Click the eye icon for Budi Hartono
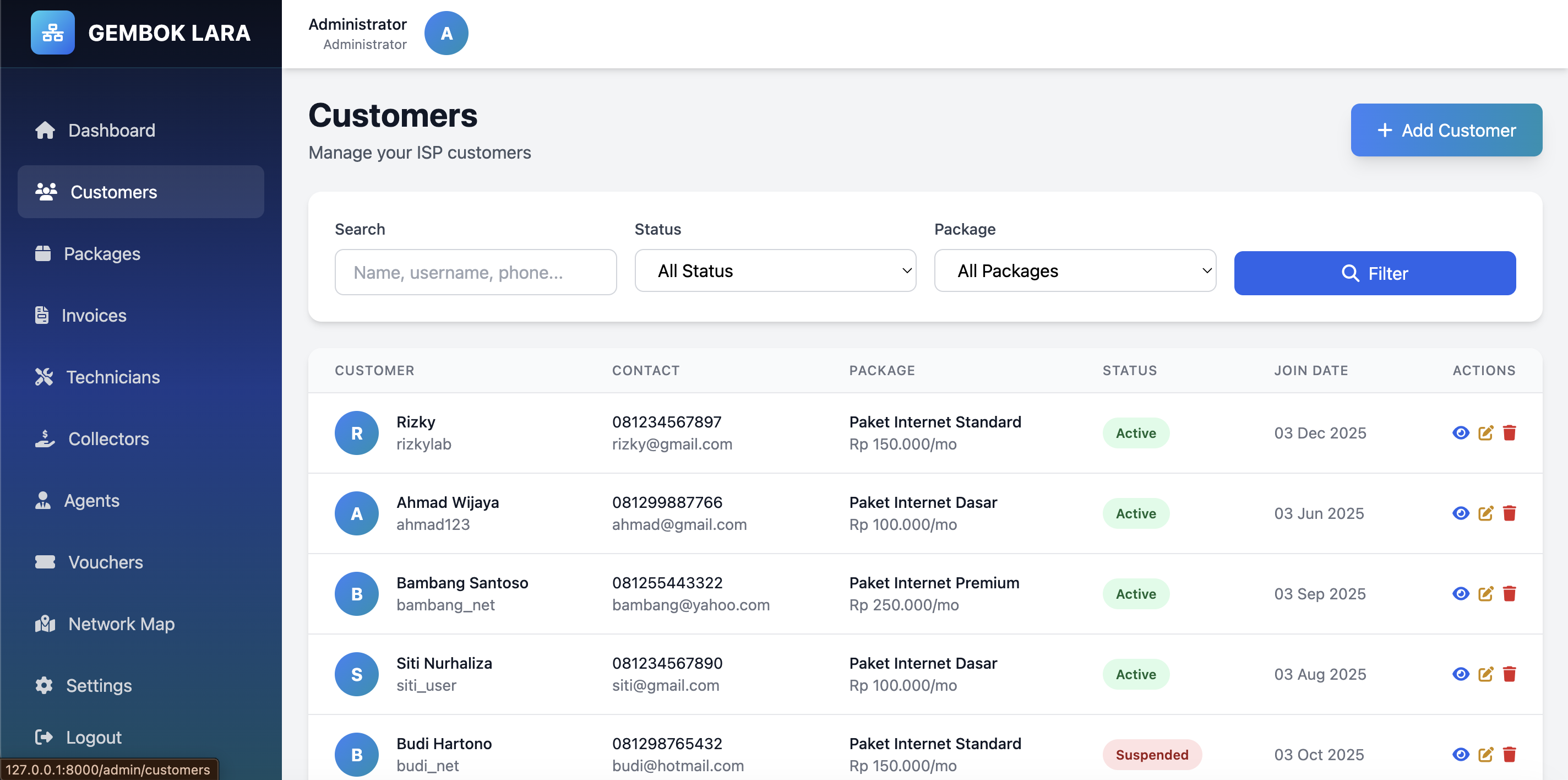 [1460, 755]
